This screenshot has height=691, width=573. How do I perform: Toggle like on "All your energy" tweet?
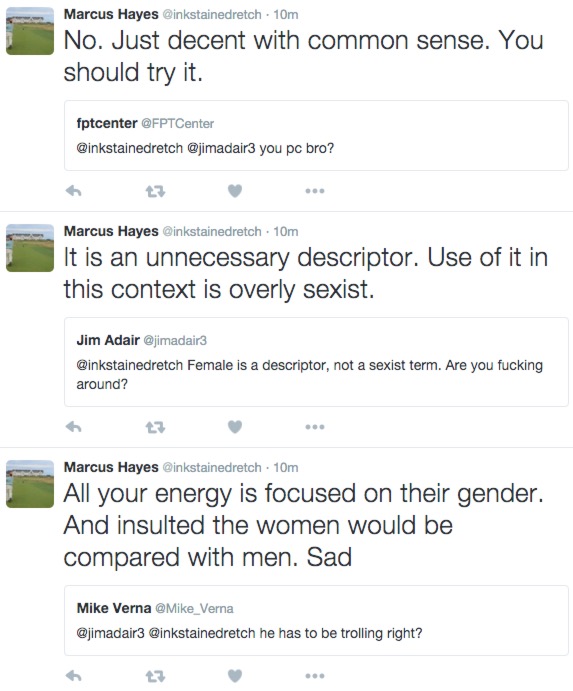235,676
